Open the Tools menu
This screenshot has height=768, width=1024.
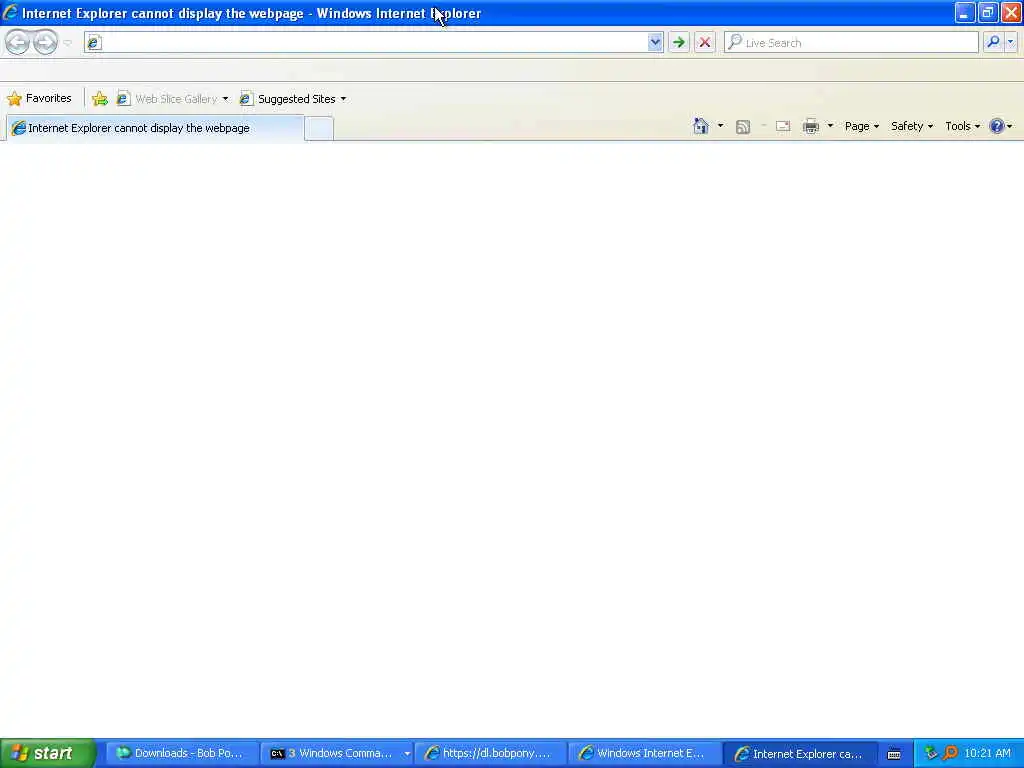pyautogui.click(x=963, y=126)
